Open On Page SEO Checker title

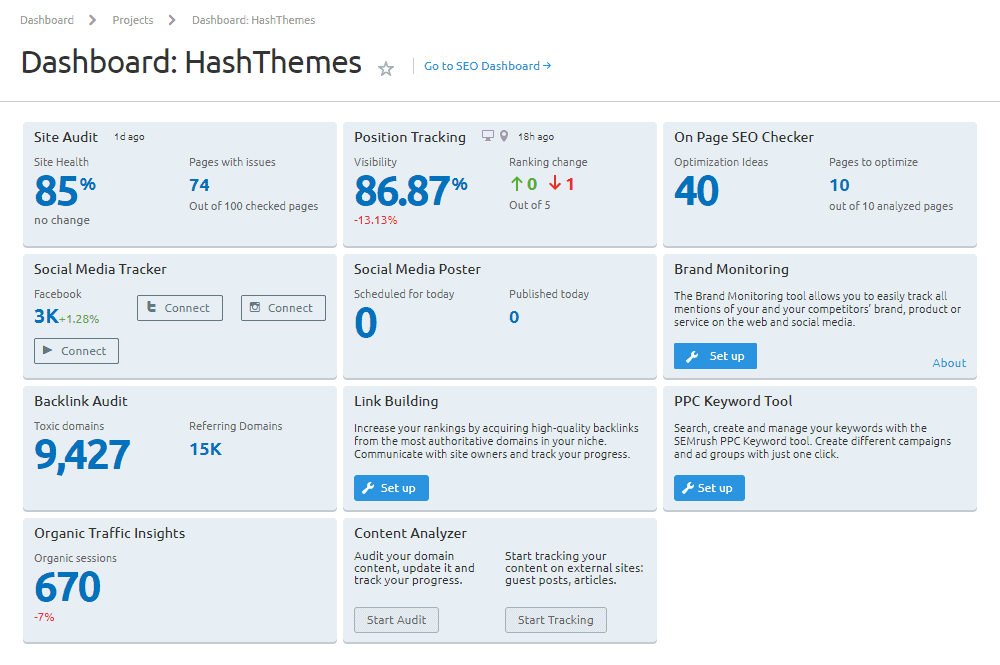click(x=744, y=137)
